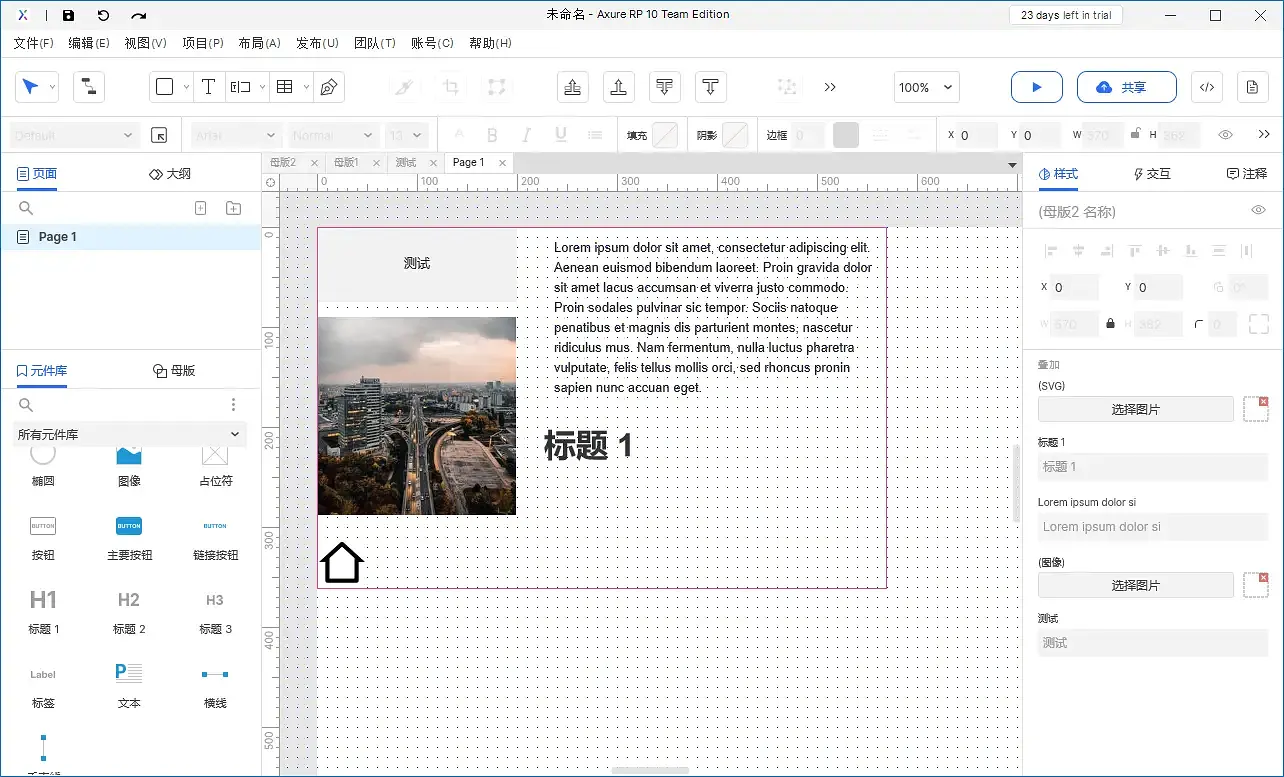
Task: Open the 所有元件库 library dropdown
Action: [130, 434]
